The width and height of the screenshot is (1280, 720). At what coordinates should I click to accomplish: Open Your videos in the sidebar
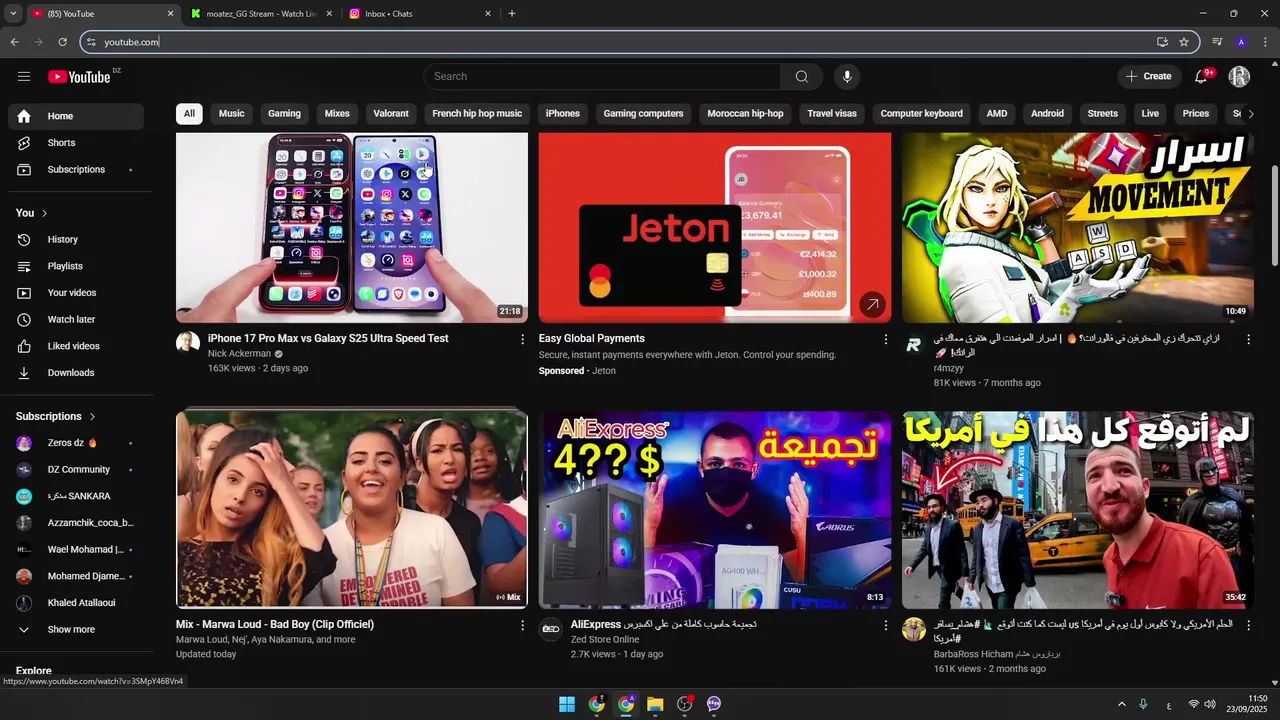click(76, 293)
